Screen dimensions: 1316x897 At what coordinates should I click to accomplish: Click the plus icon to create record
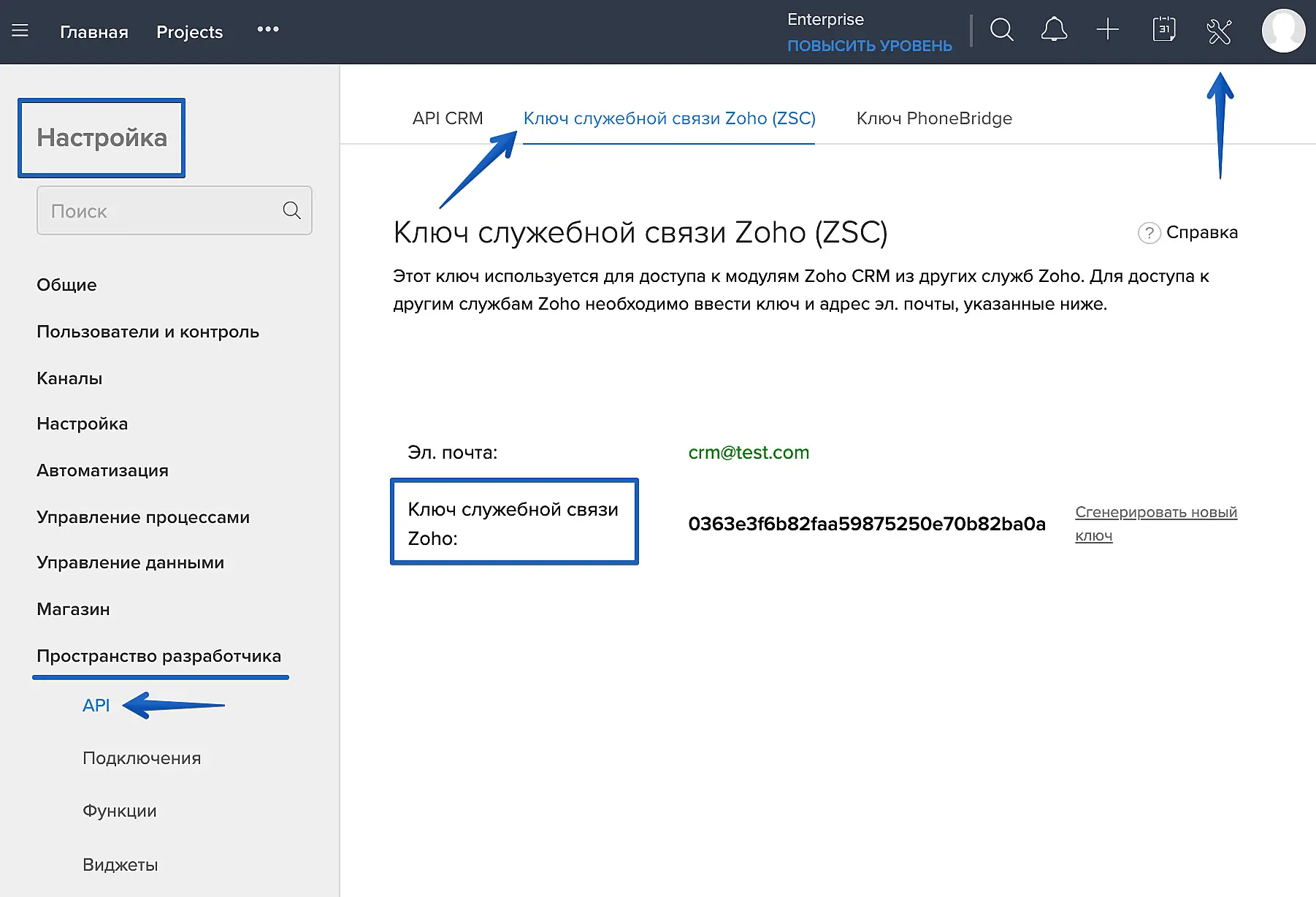point(1107,30)
